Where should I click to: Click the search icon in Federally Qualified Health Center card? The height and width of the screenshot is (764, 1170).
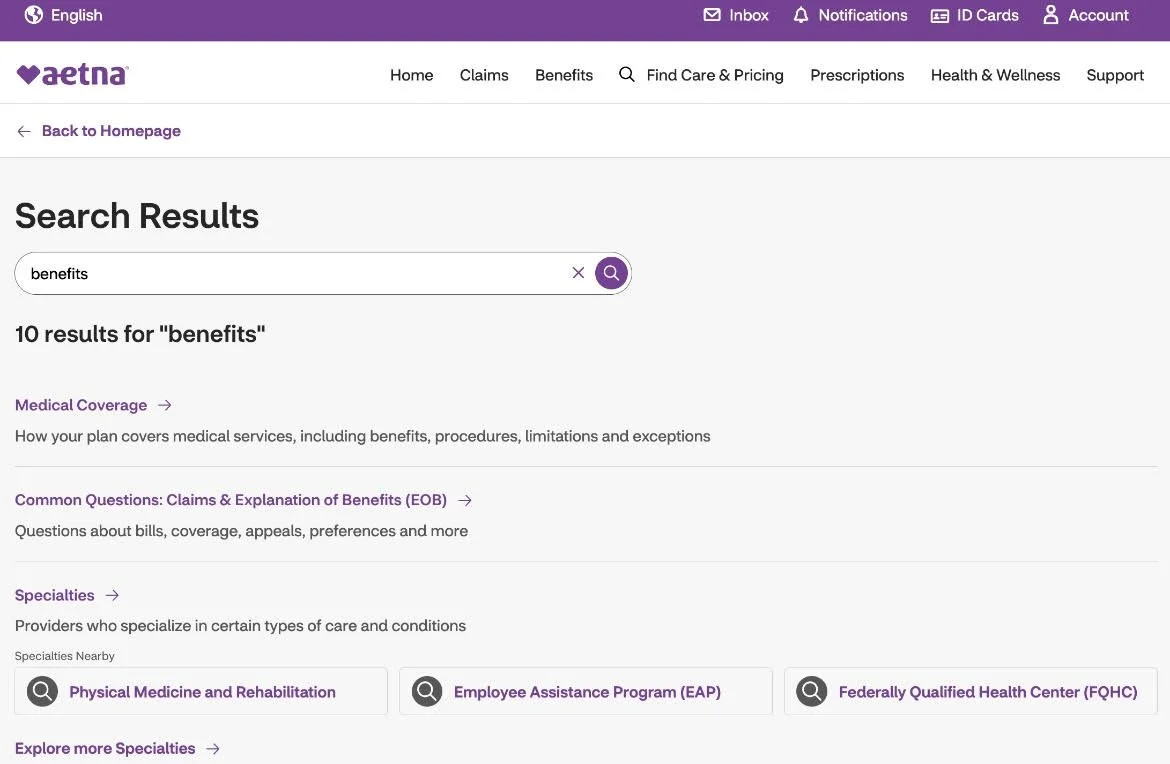click(x=812, y=692)
